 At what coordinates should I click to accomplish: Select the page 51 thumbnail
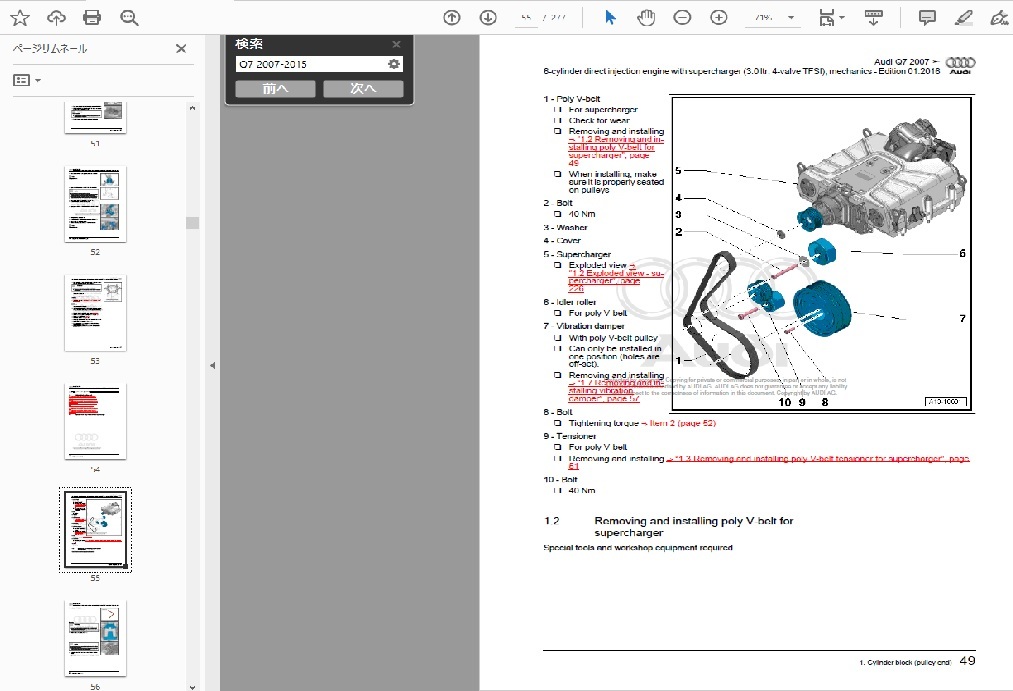point(95,118)
